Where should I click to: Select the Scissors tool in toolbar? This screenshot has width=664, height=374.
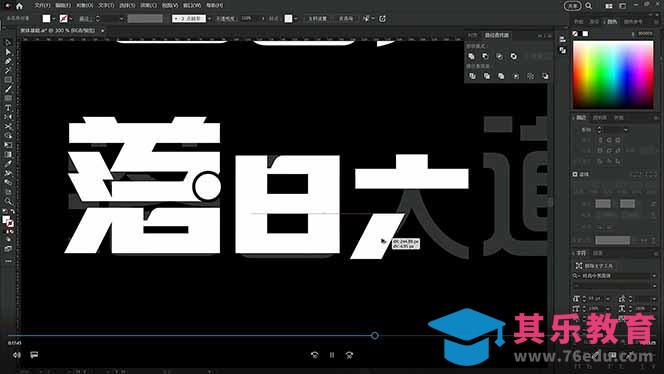(x=8, y=127)
